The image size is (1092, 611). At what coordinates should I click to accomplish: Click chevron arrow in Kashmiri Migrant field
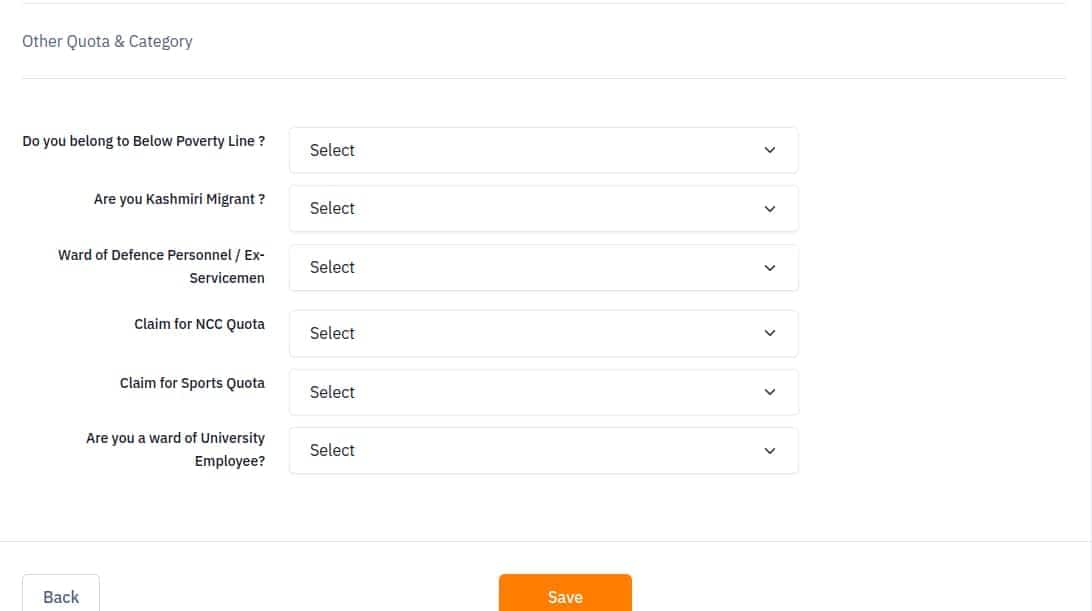click(770, 209)
